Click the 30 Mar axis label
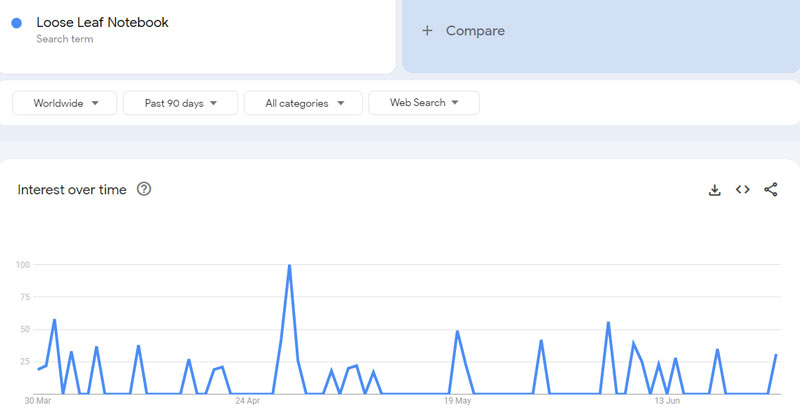800x418 pixels. (38, 401)
